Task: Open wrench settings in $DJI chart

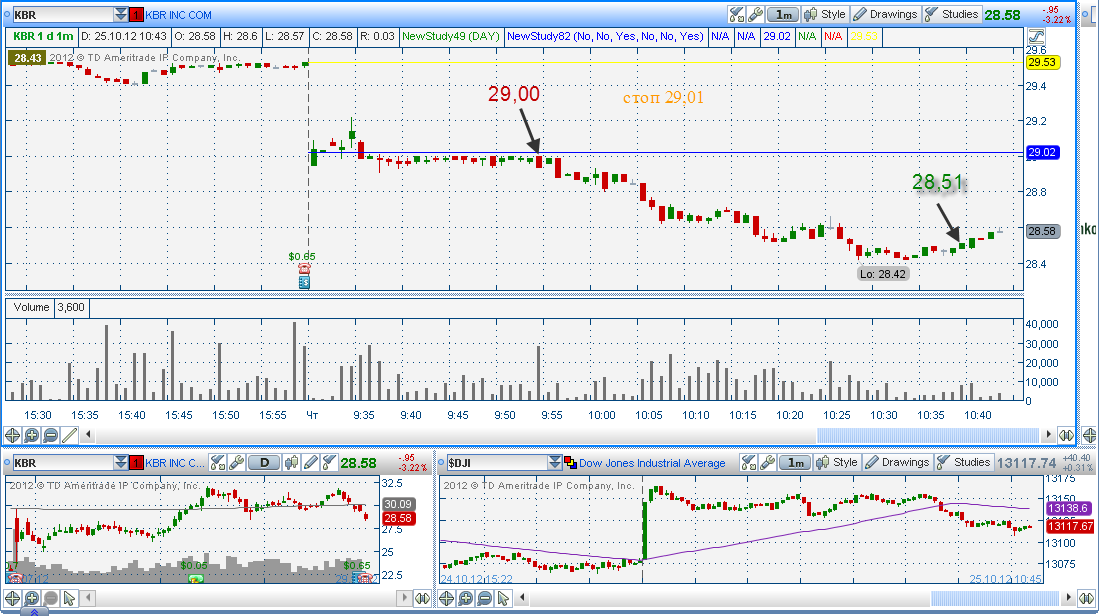Action: point(767,463)
